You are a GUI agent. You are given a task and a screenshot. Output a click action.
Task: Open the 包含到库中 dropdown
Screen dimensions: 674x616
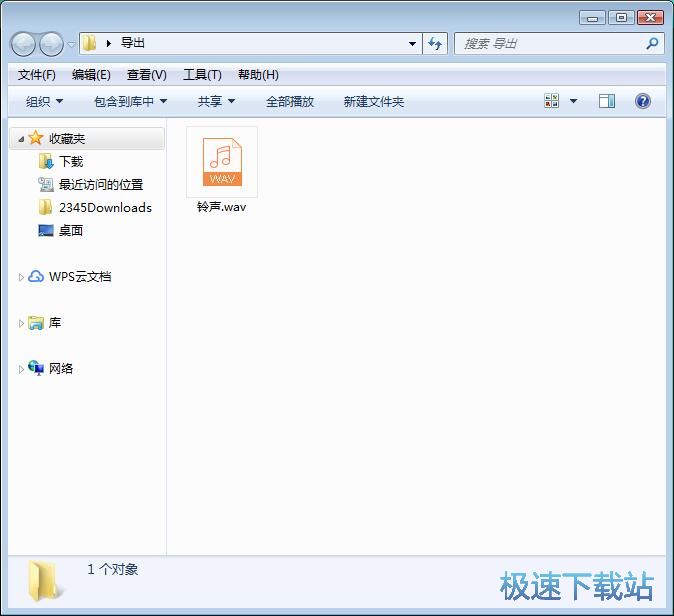click(x=130, y=101)
